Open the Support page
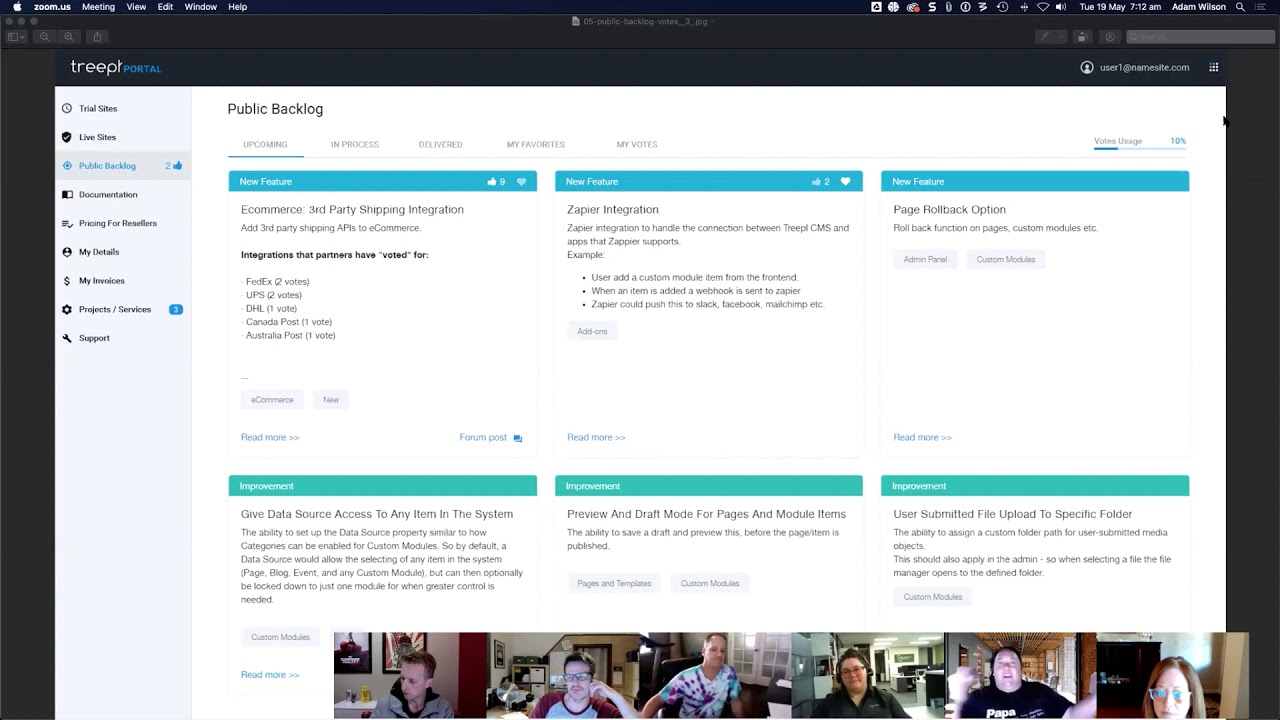This screenshot has height=720, width=1280. click(94, 338)
